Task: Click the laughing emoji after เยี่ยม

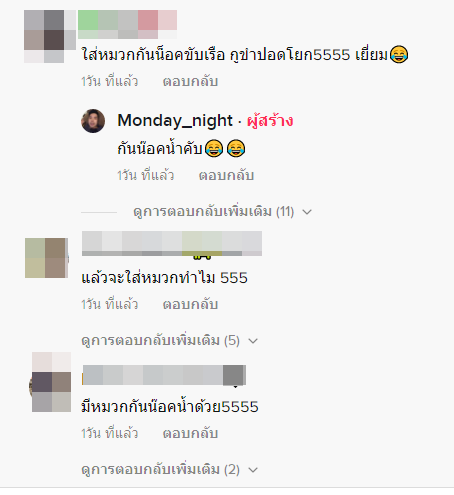Action: pyautogui.click(x=399, y=55)
